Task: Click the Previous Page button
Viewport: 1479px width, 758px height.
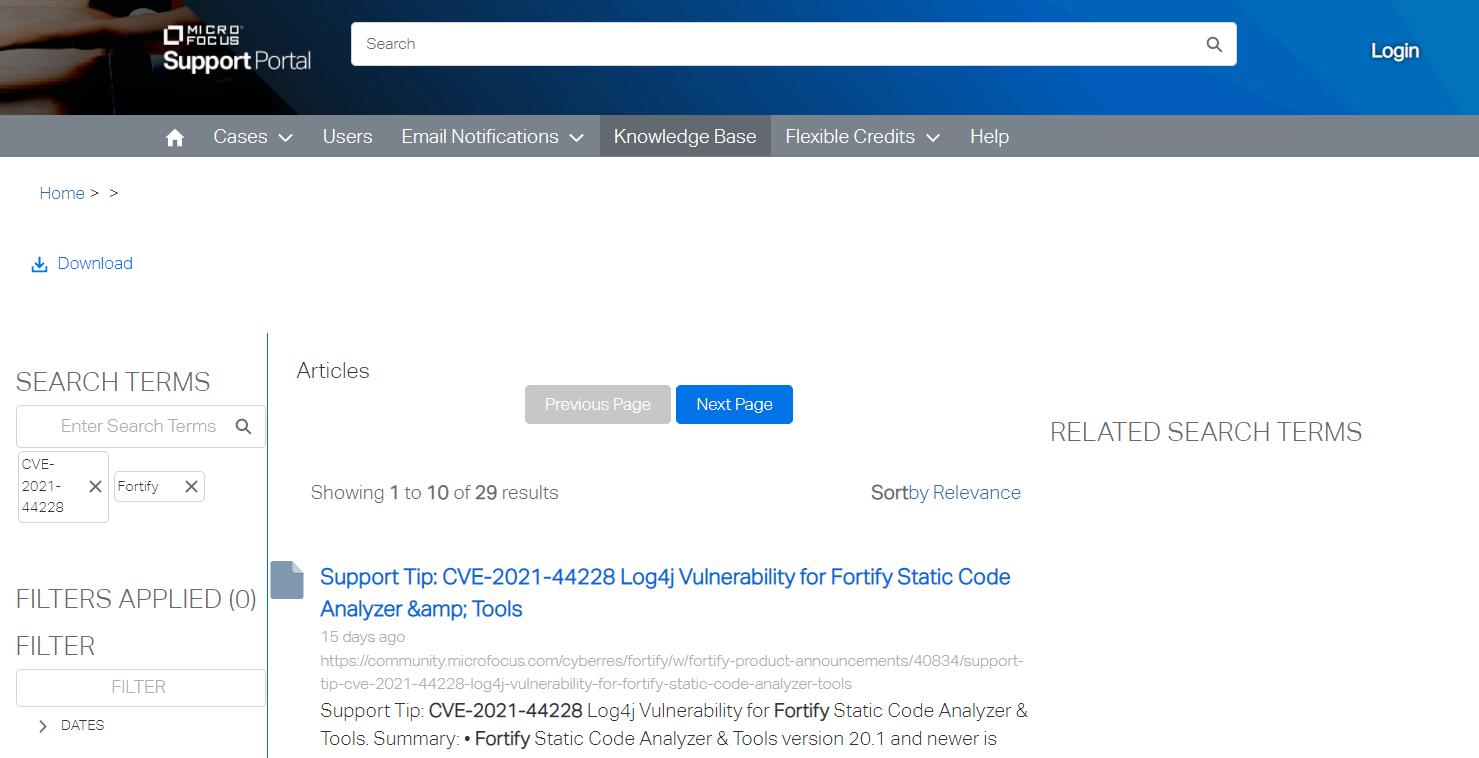Action: coord(598,404)
